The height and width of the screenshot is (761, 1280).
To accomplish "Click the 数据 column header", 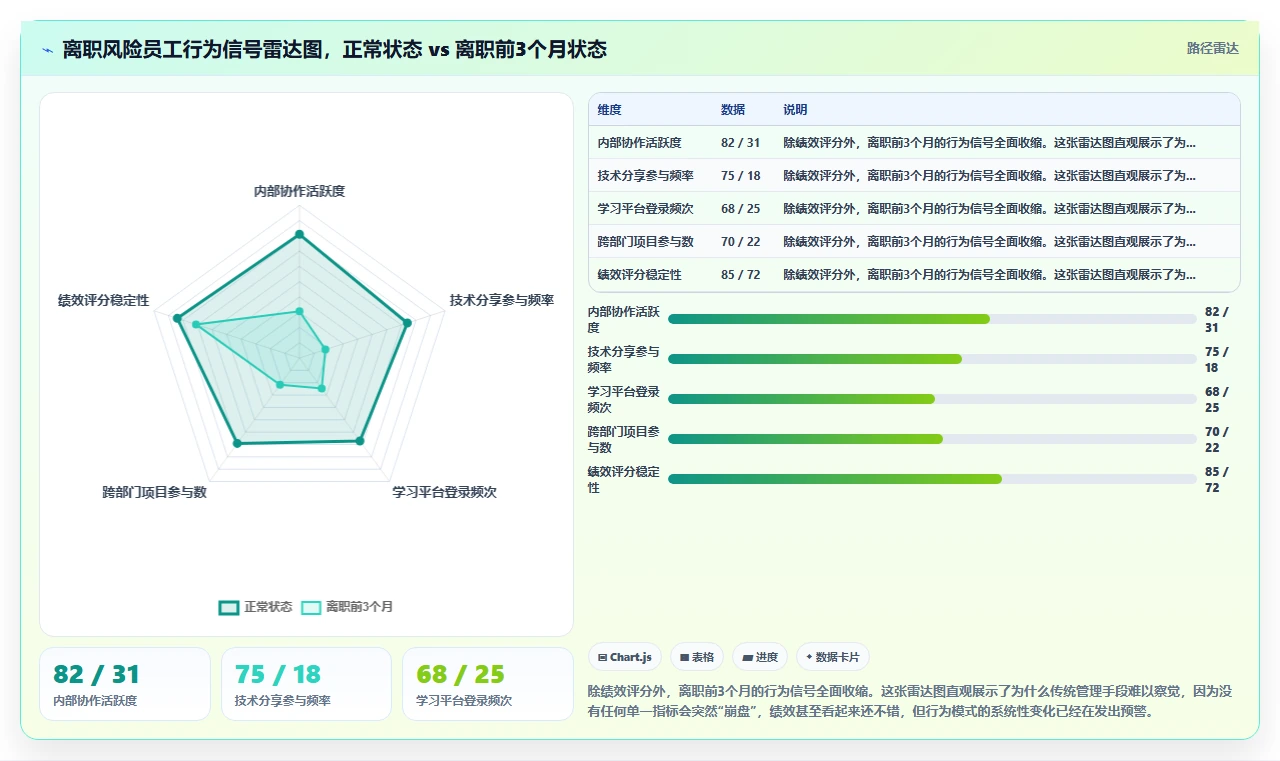I will coord(733,110).
